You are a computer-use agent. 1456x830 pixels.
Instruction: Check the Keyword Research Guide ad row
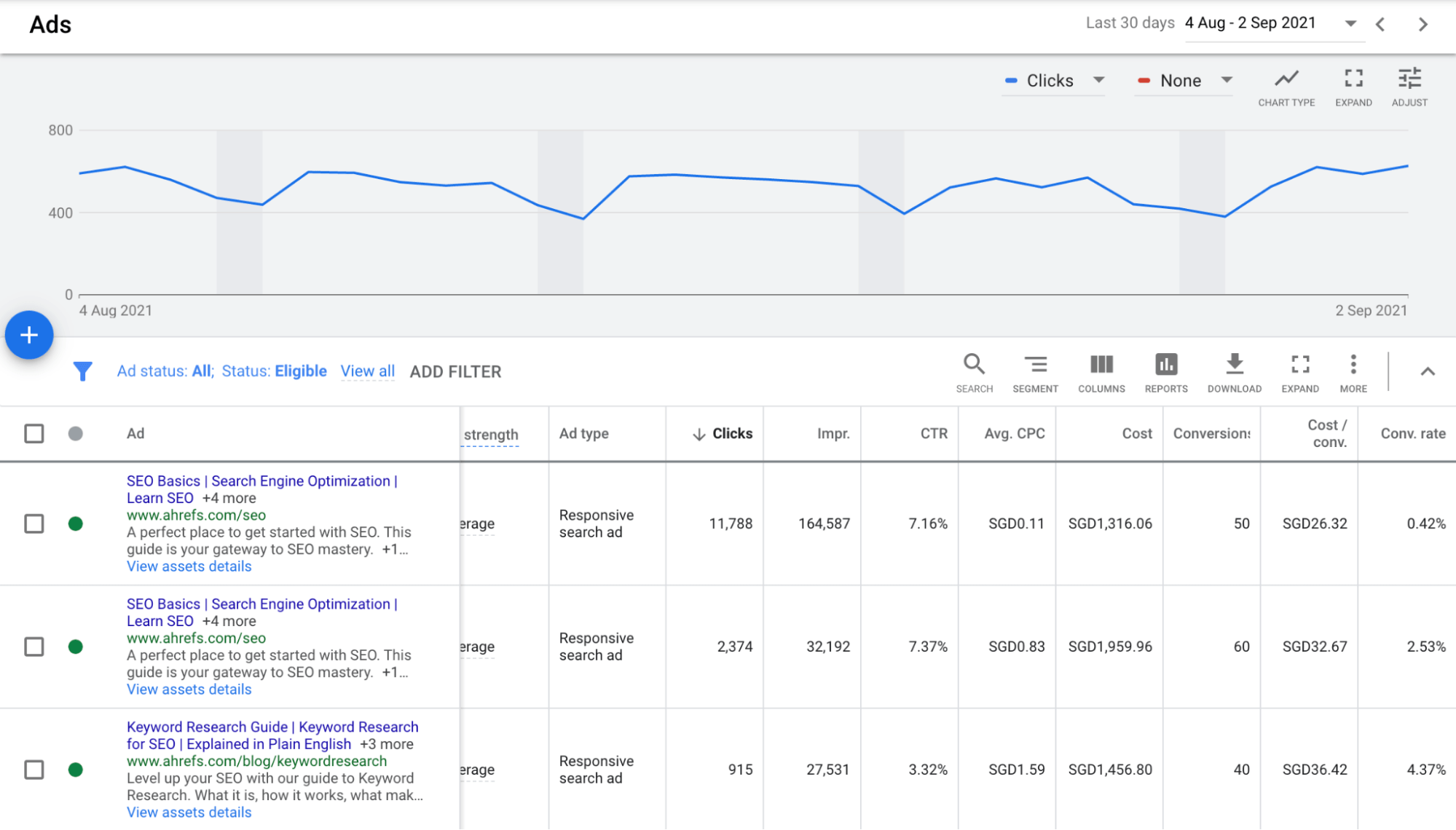click(x=34, y=770)
